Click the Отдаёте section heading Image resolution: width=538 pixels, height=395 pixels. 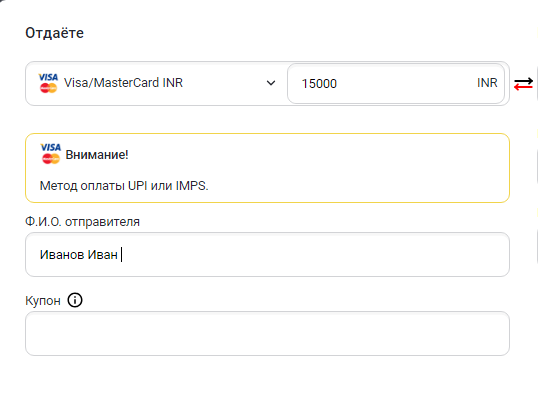tap(55, 33)
